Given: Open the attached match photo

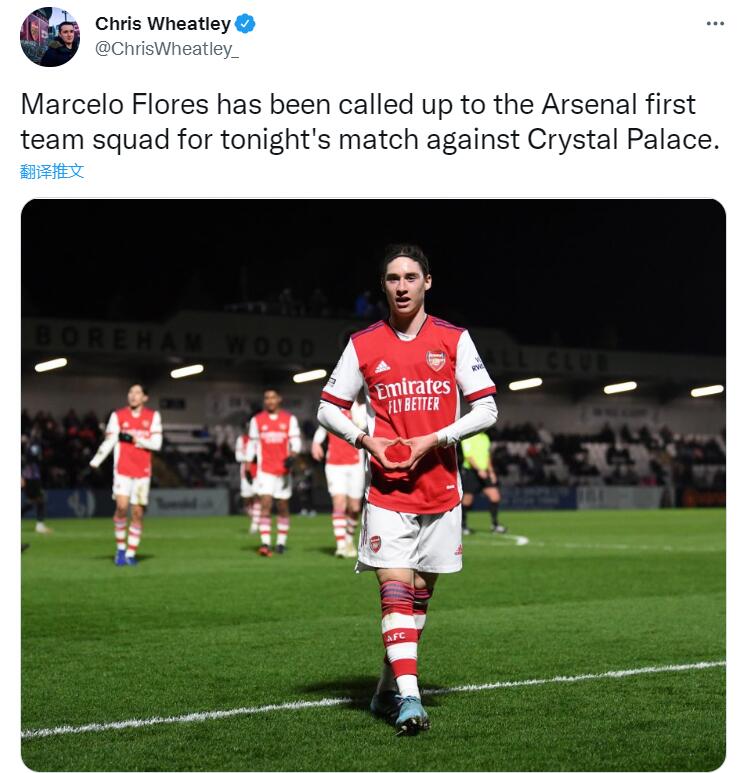Looking at the screenshot, I should [373, 485].
